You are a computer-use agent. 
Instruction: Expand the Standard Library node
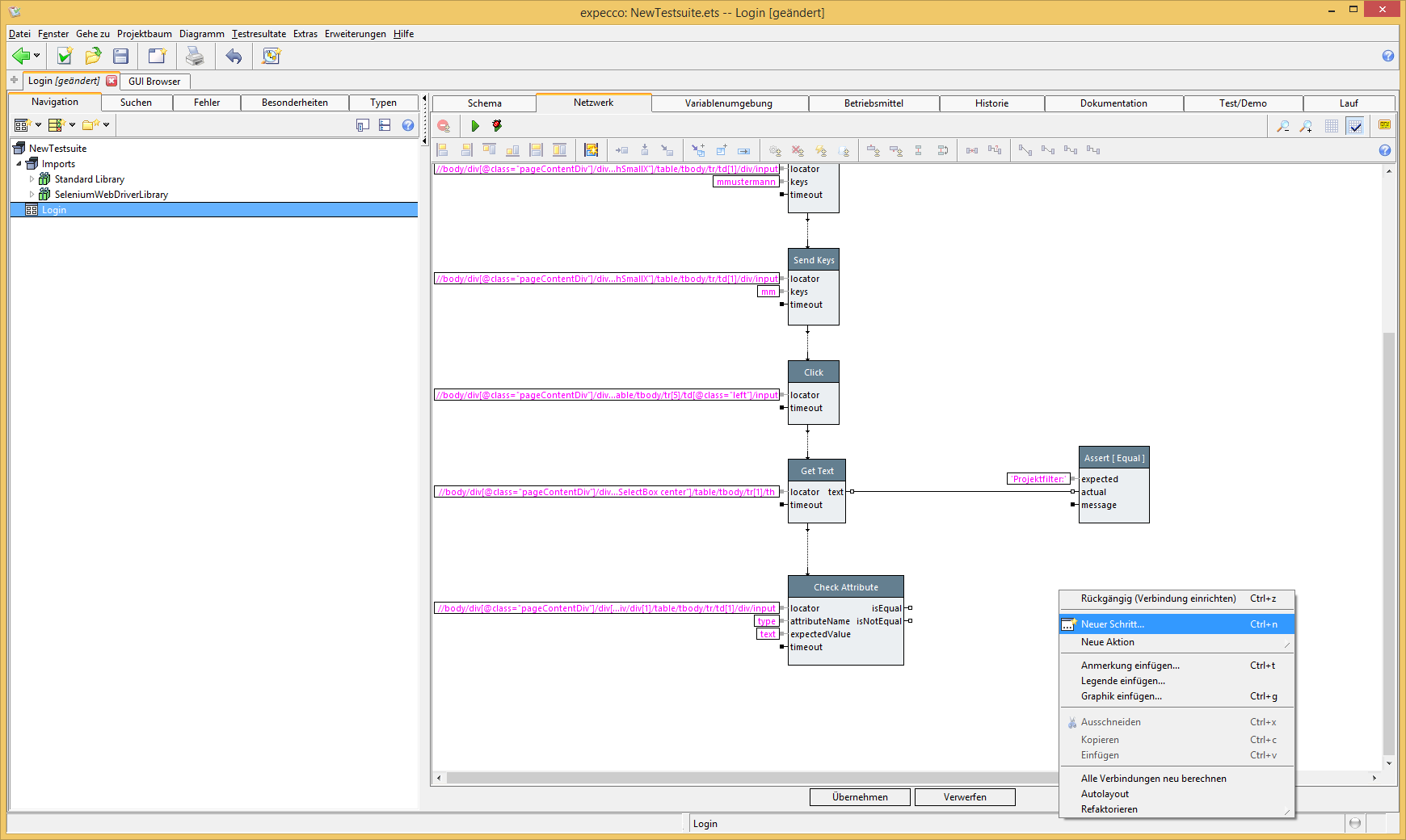[32, 179]
